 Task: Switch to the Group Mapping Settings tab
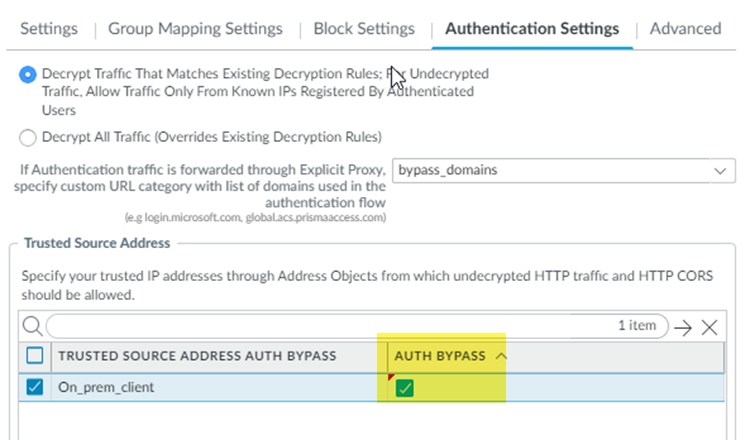[x=195, y=28]
